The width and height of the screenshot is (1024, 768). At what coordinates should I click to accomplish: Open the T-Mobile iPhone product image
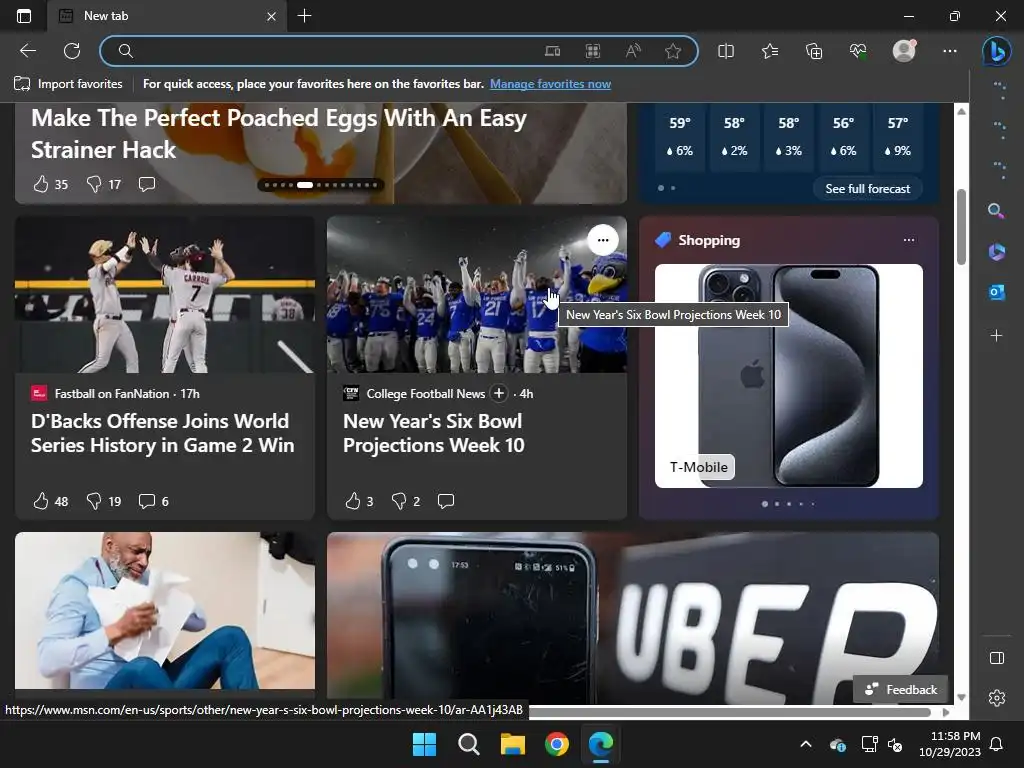789,376
